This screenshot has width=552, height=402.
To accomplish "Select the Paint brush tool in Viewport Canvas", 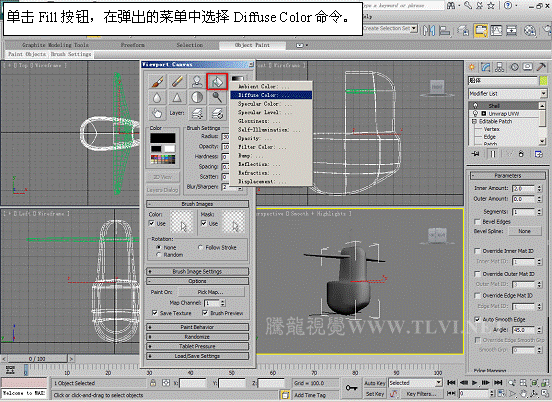I will point(157,82).
